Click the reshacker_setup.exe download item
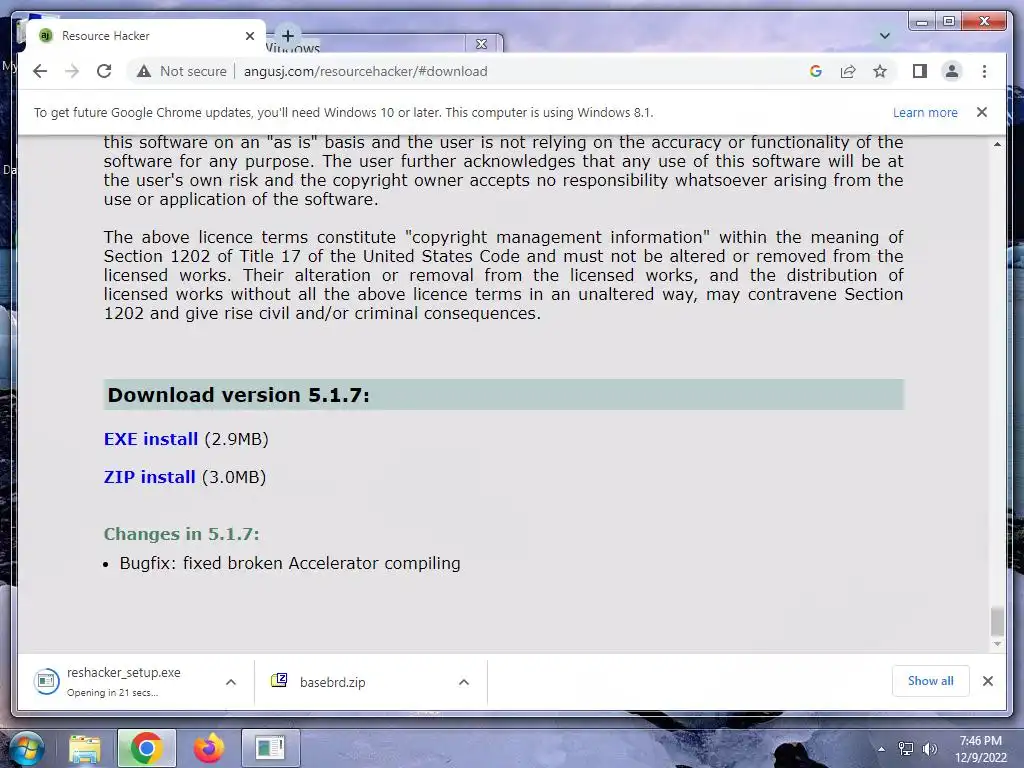Screen dimensions: 1024x768 point(123,682)
